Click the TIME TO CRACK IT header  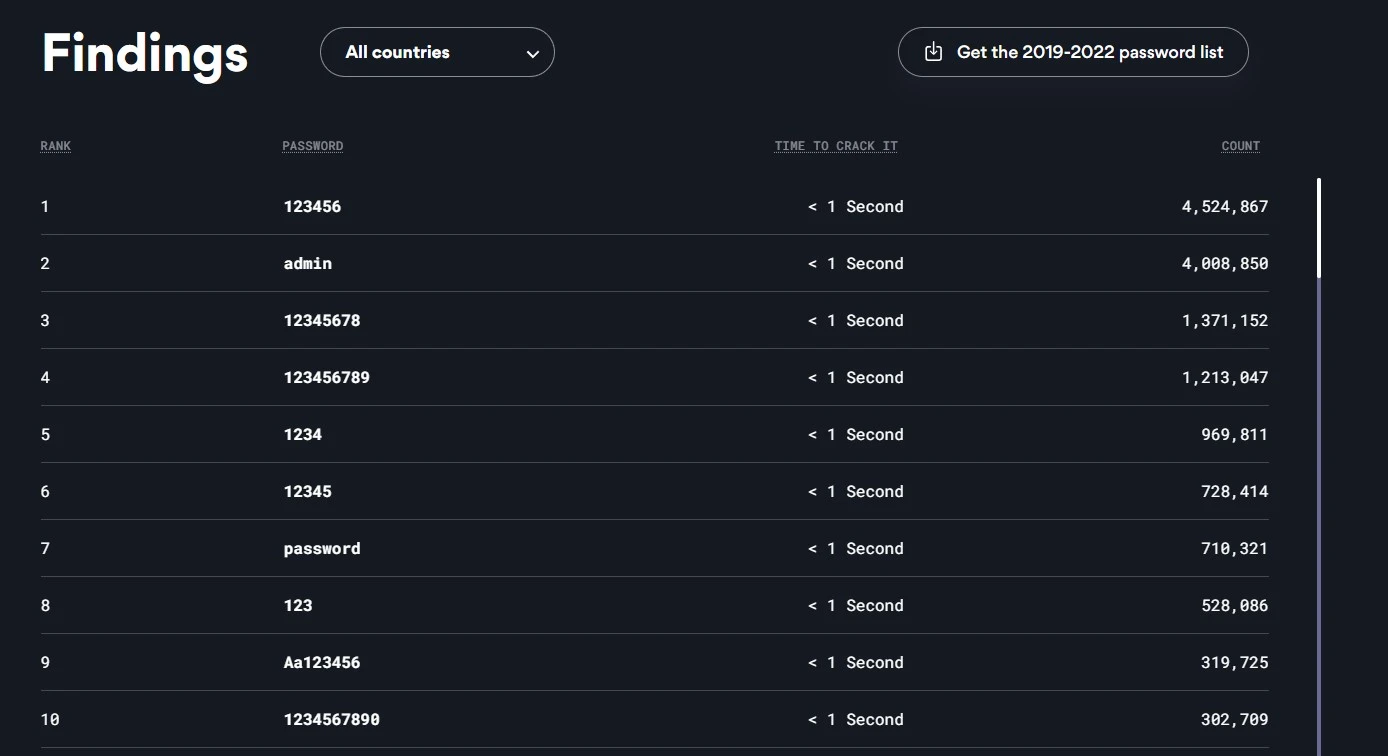[836, 146]
